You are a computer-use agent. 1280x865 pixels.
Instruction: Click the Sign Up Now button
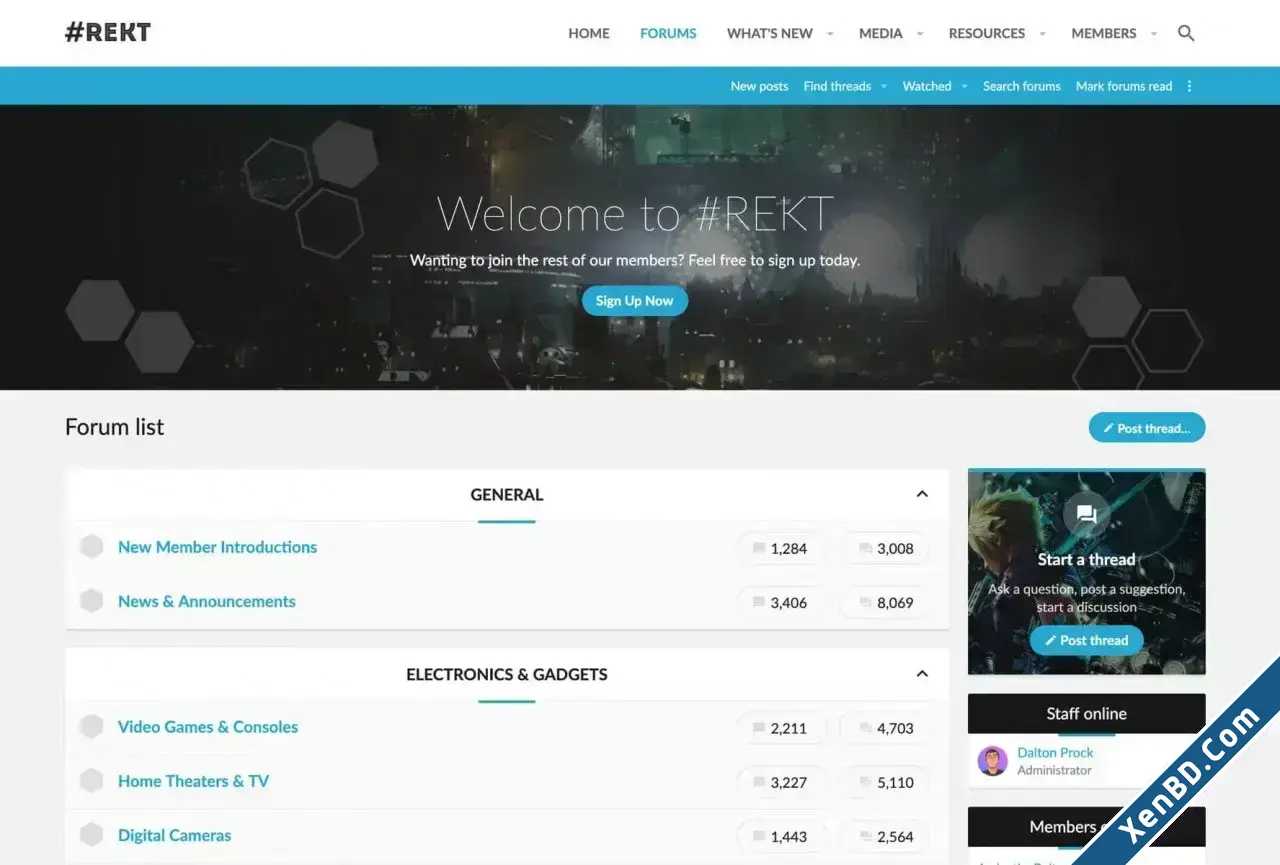click(635, 301)
